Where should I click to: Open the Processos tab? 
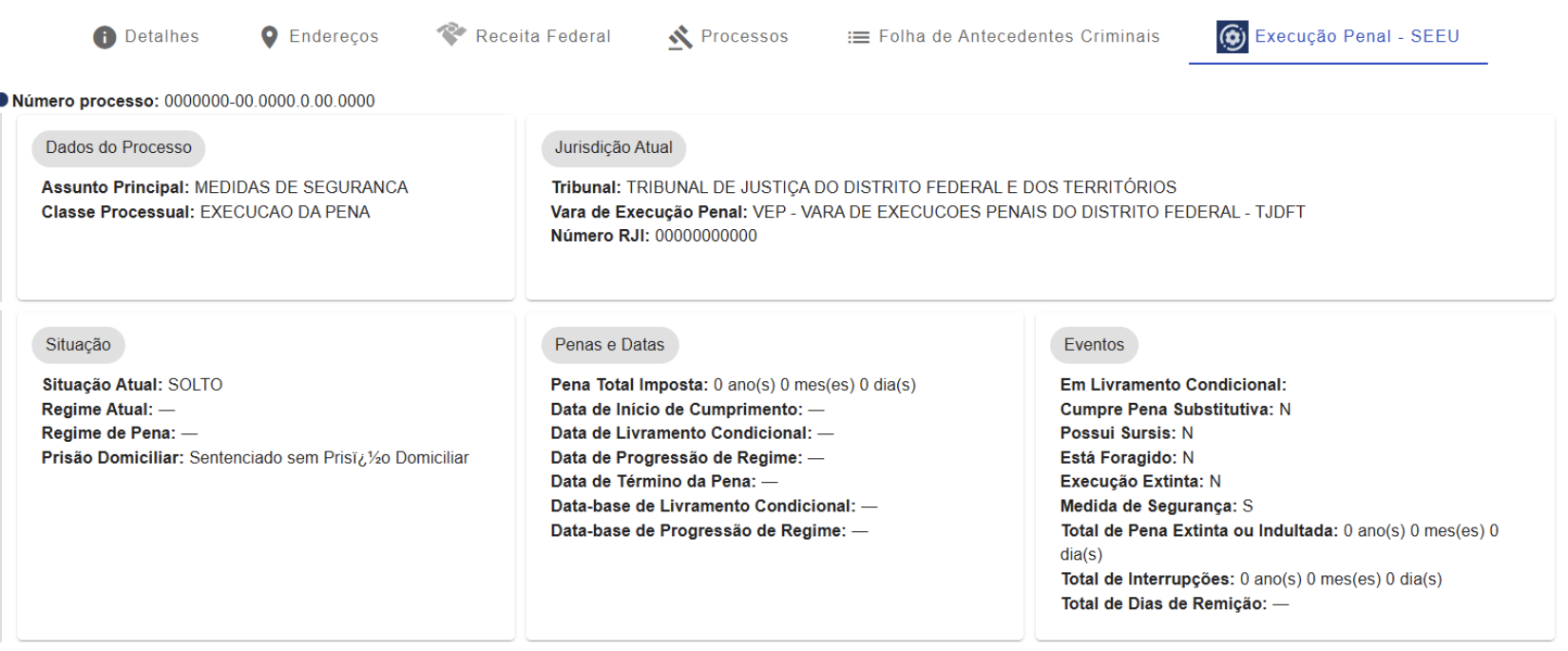744,37
